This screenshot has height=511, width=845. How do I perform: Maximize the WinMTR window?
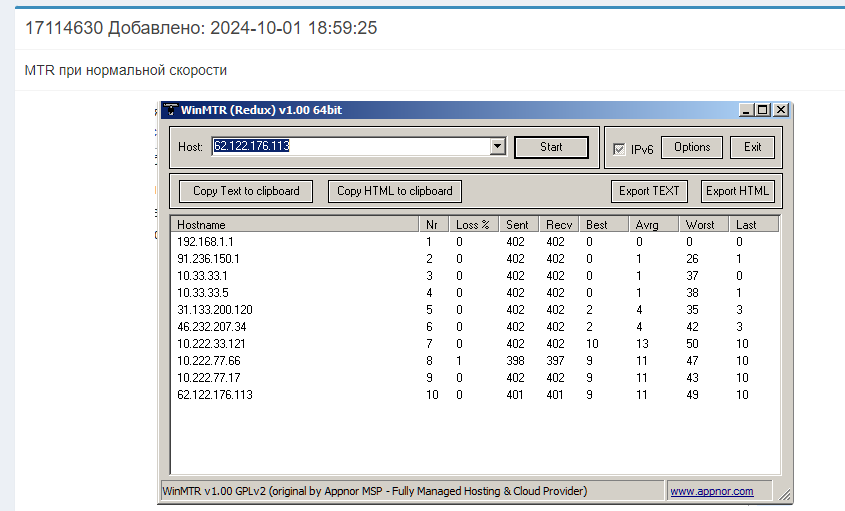(763, 110)
